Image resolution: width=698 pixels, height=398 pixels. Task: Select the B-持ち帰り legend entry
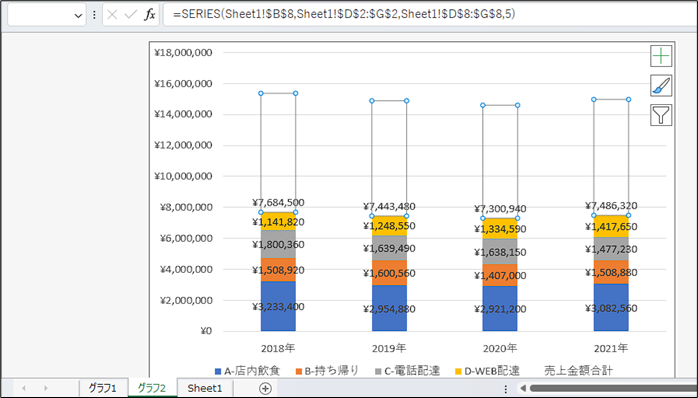(327, 370)
